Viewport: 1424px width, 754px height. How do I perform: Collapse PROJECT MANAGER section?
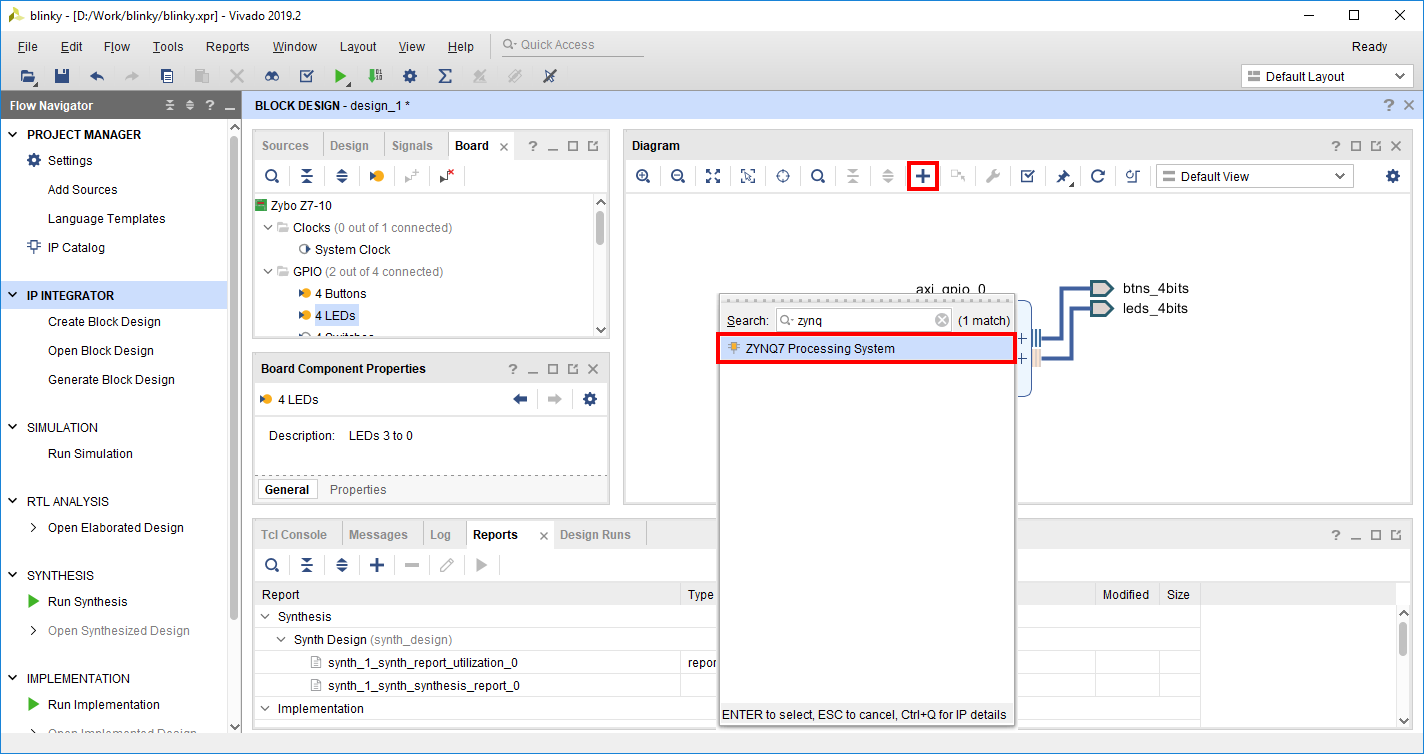(x=13, y=134)
